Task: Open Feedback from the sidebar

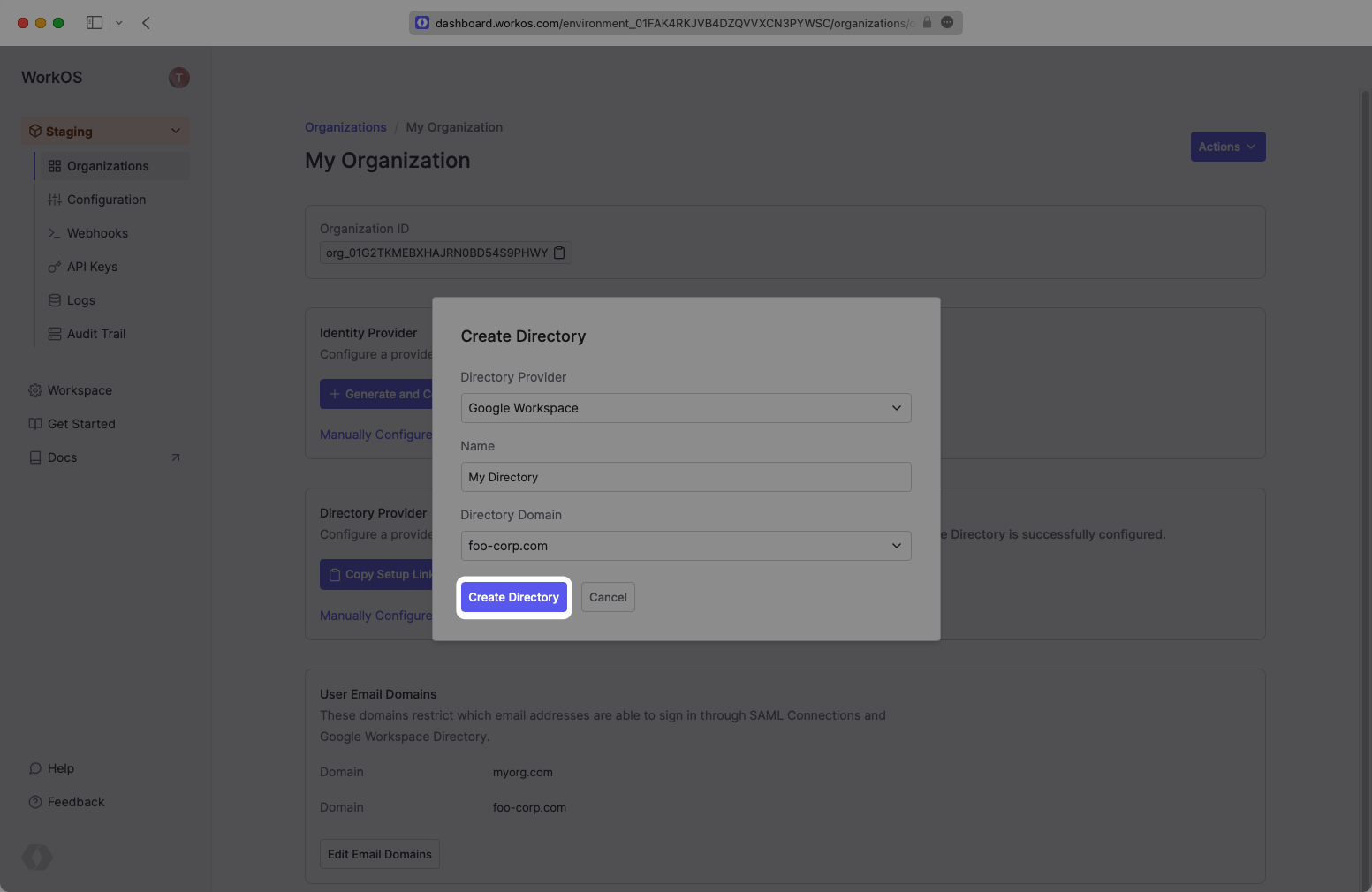Action: [75, 802]
